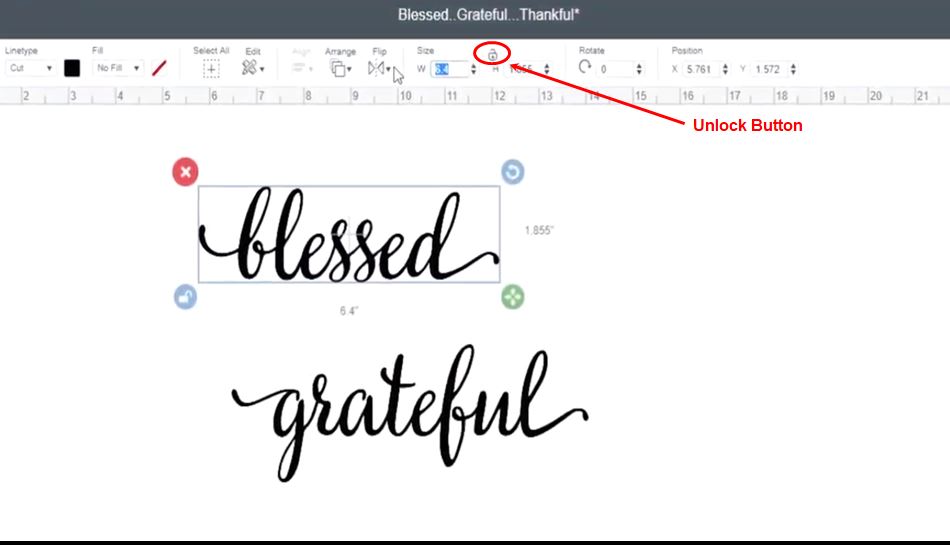Image resolution: width=950 pixels, height=545 pixels.
Task: Click the Position X input field
Action: point(700,69)
